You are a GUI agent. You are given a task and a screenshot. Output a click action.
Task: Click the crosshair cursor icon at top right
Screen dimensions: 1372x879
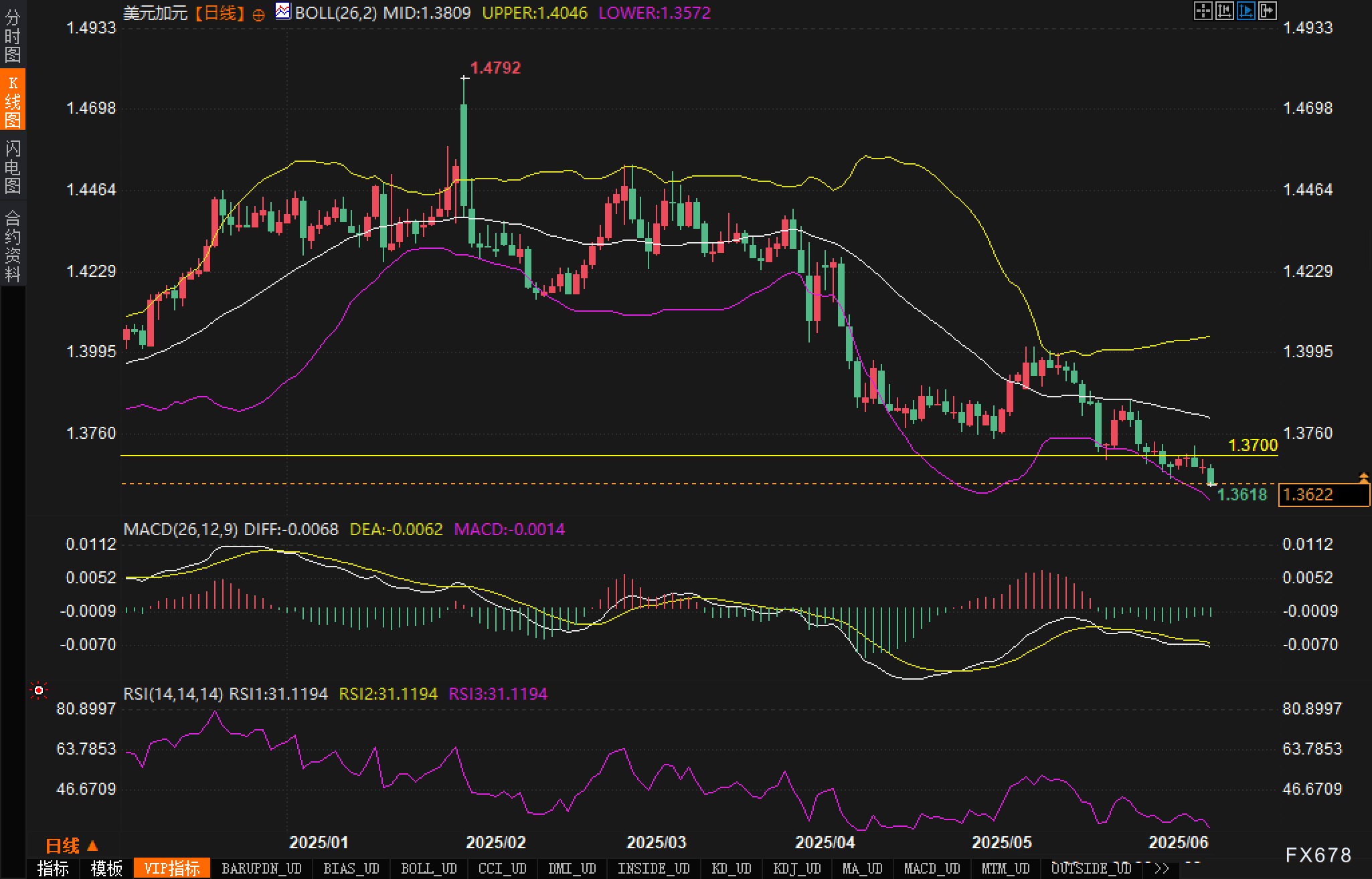[x=1203, y=11]
